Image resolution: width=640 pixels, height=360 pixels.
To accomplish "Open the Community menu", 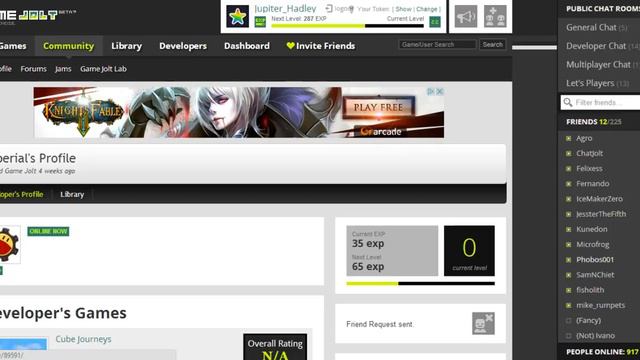I will 69,46.
